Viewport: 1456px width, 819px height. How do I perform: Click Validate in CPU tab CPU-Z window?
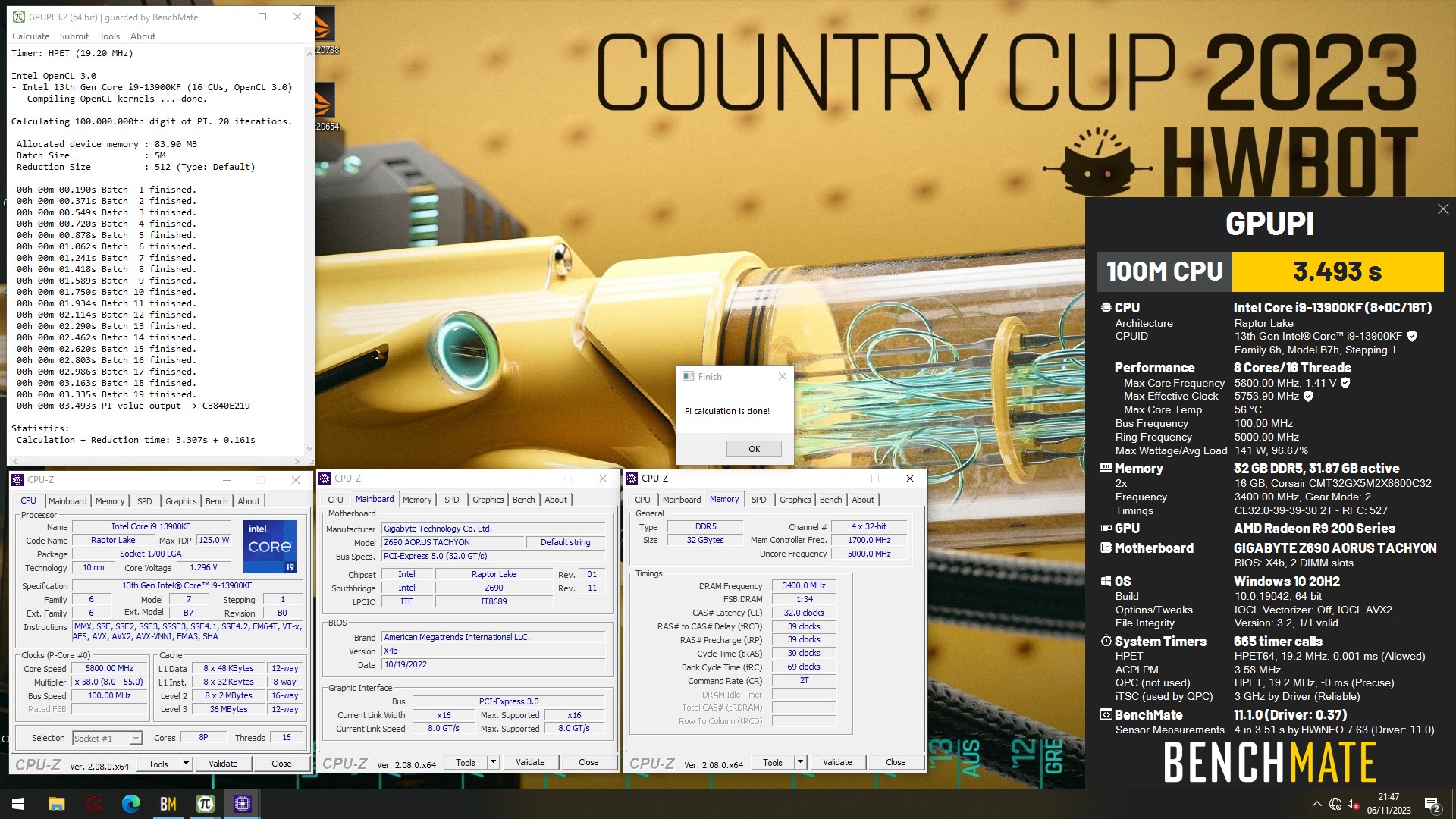223,764
